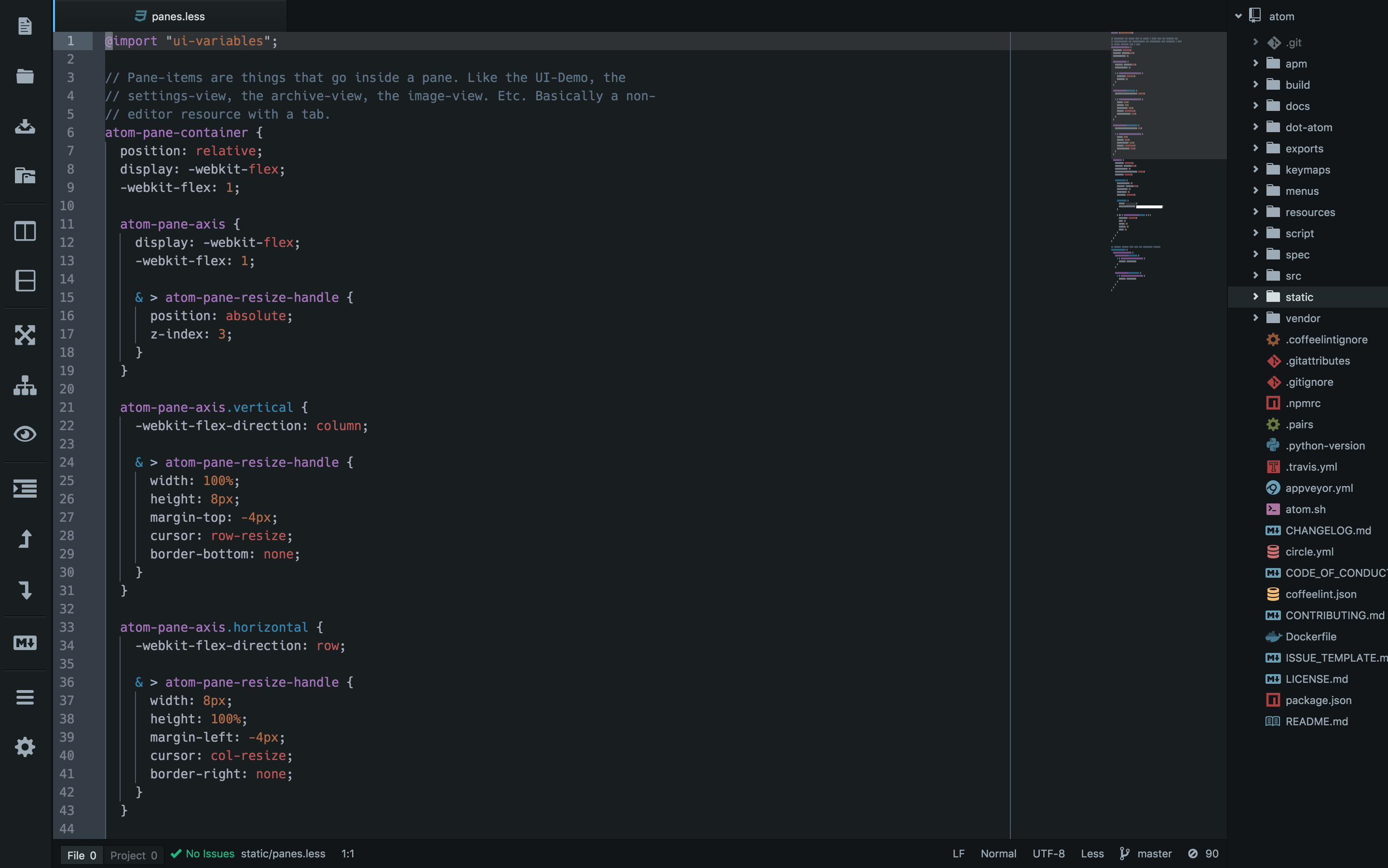The width and height of the screenshot is (1388, 868).
Task: Click the Markdown preview toolbar icon
Action: 25,642
